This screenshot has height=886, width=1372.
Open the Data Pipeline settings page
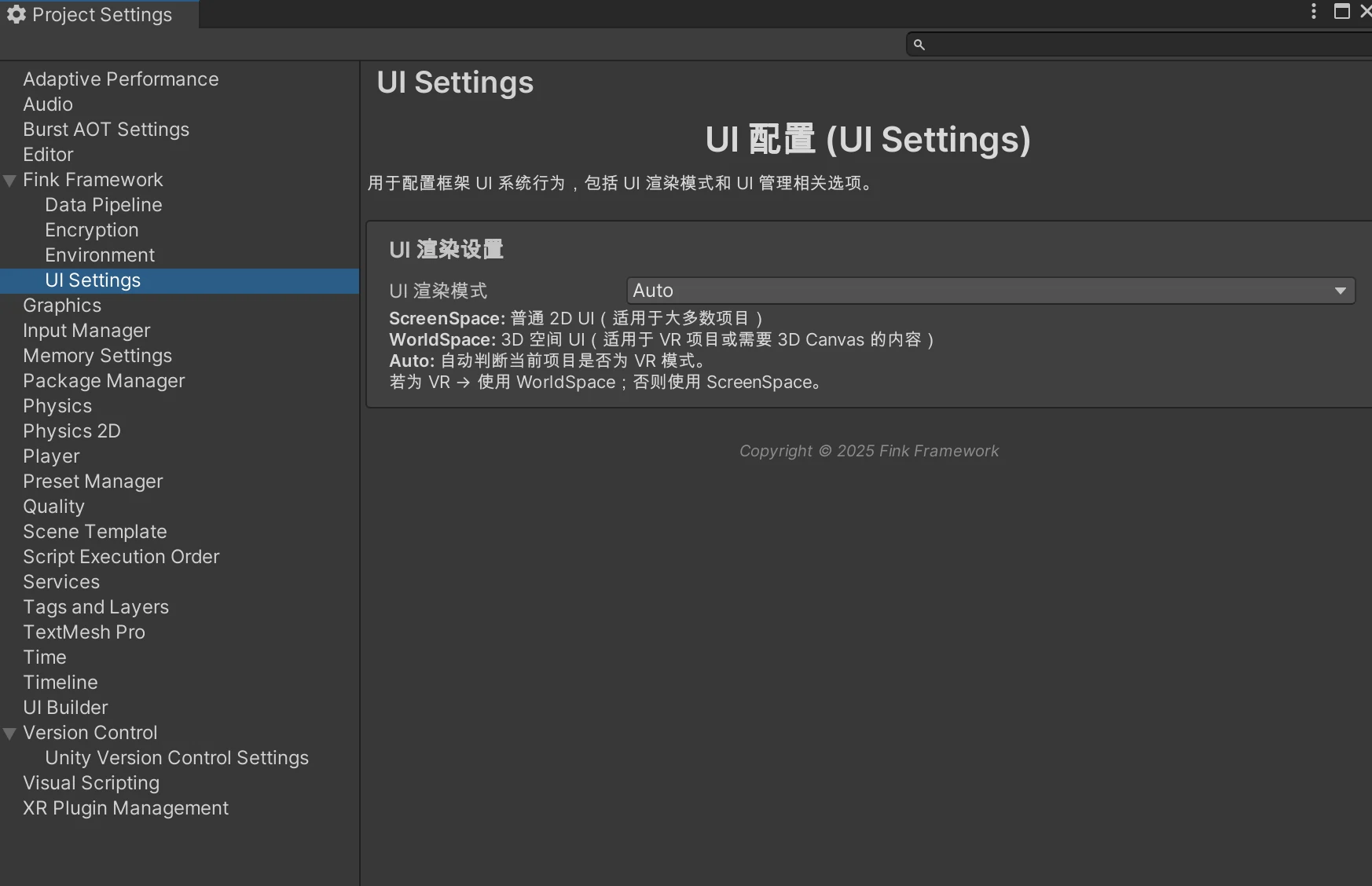104,205
